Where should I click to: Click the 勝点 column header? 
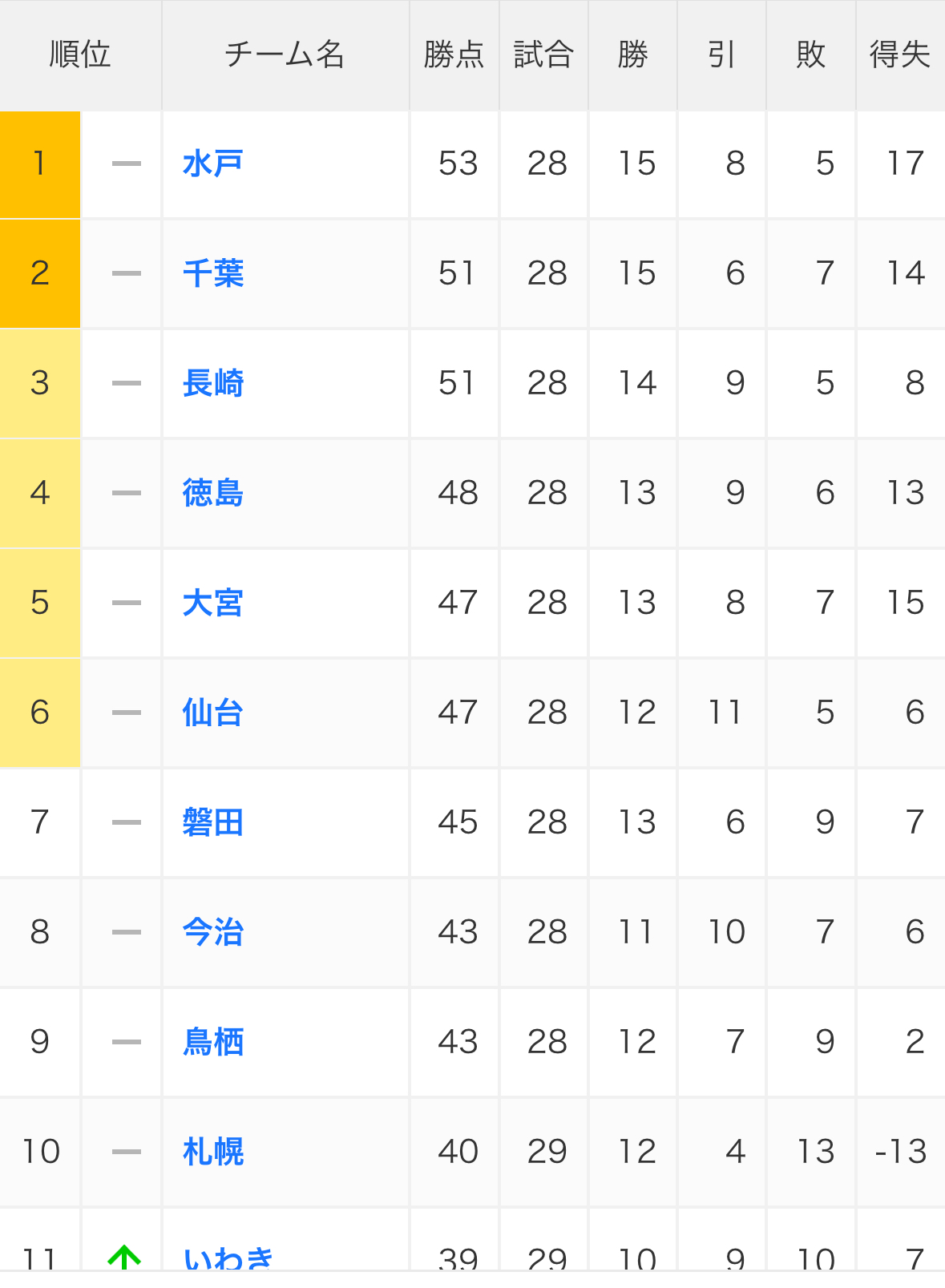tap(454, 55)
